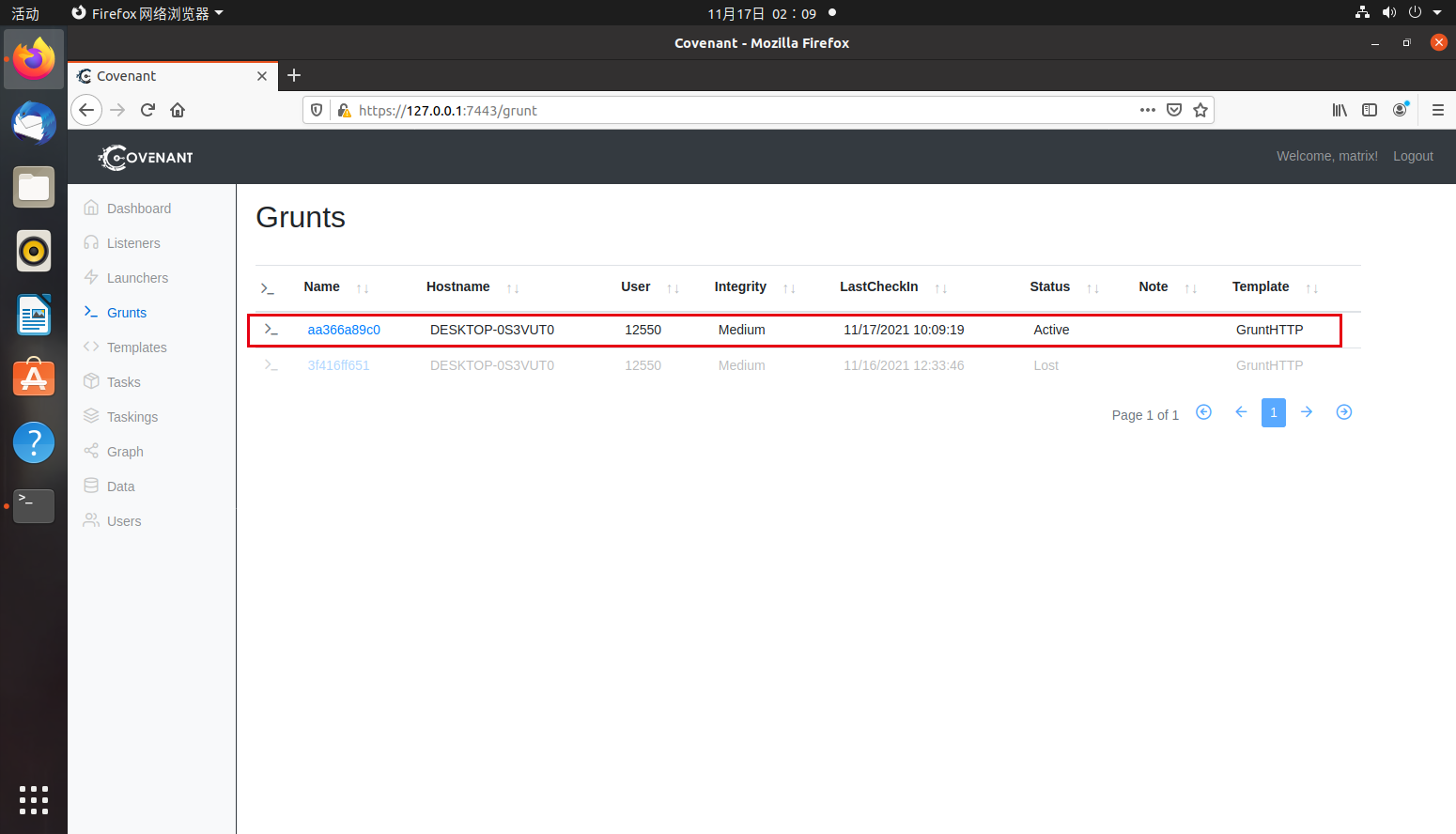Jump to the last page arrow
Screen dimensions: 1456x834
click(x=1343, y=412)
